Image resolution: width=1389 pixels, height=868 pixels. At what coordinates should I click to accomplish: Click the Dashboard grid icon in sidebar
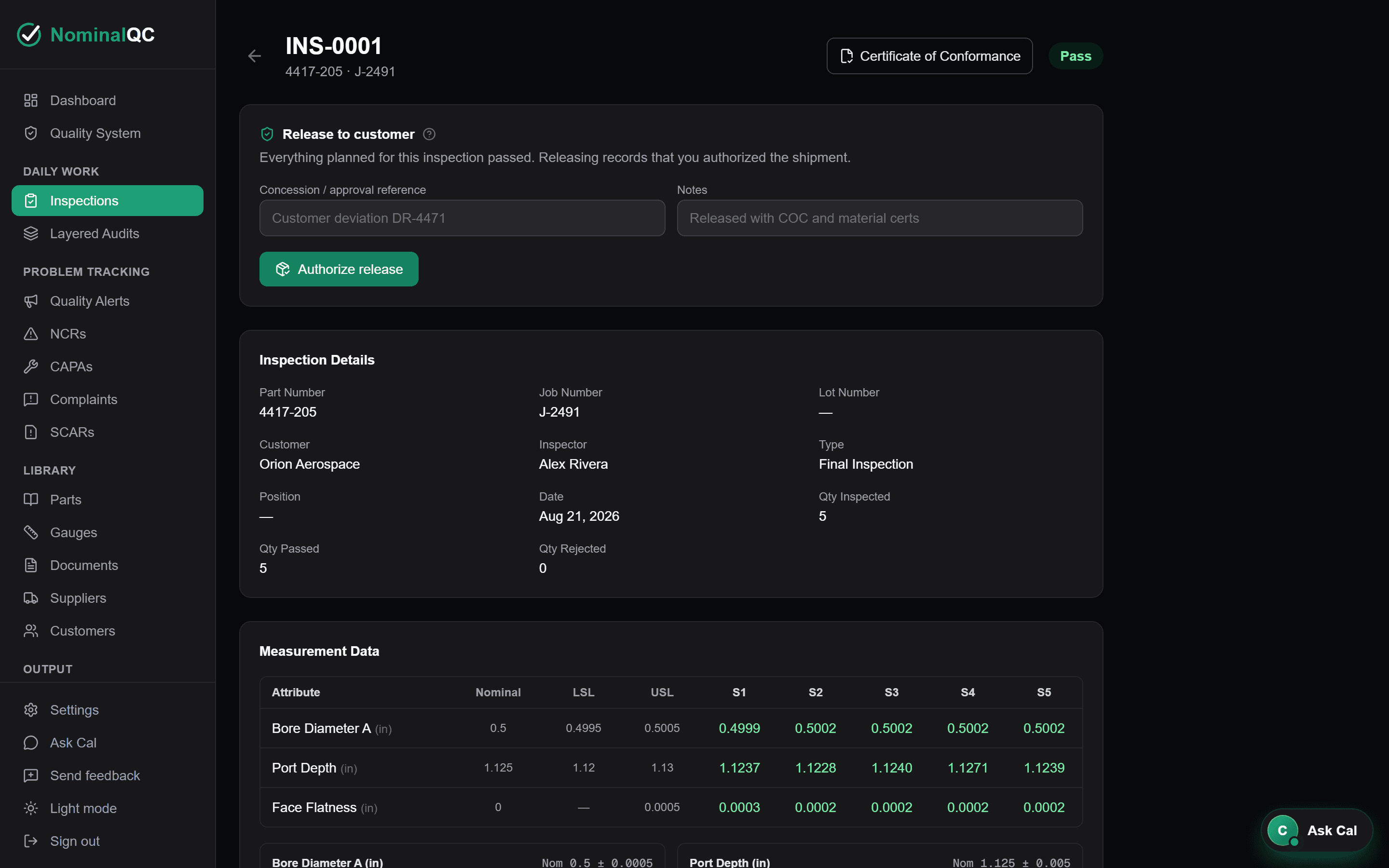pyautogui.click(x=31, y=100)
